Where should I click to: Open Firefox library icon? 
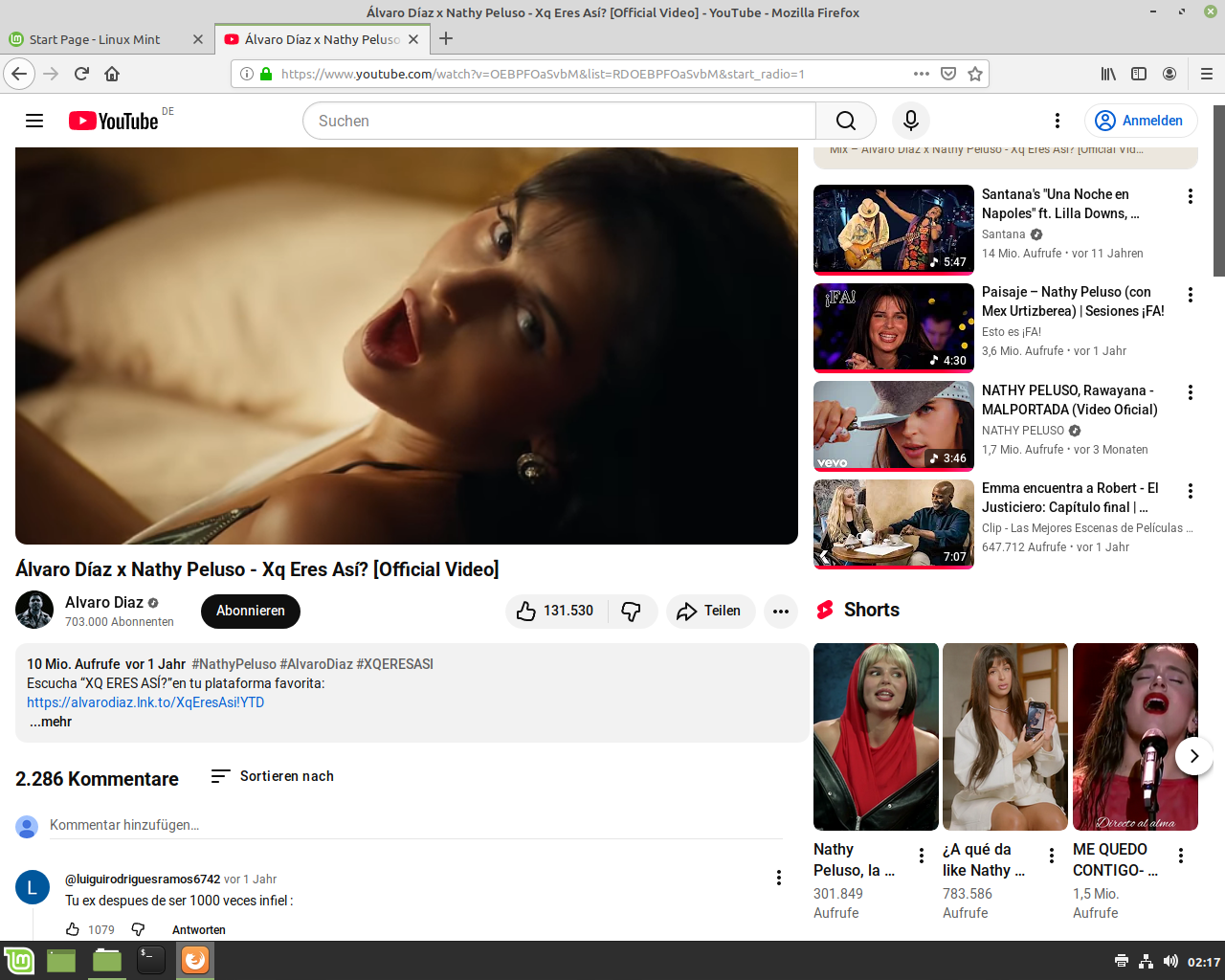tap(1108, 74)
